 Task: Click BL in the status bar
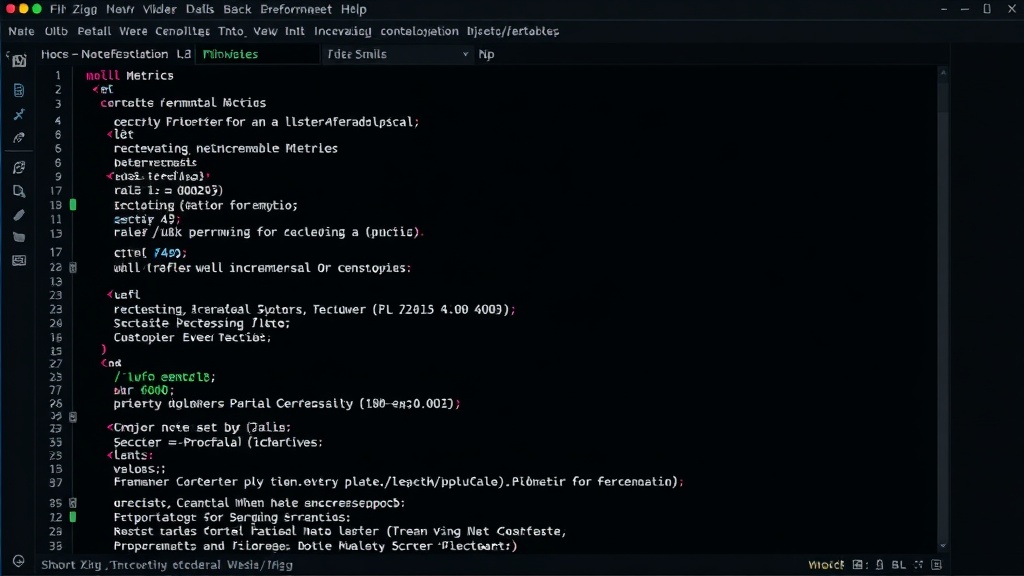pos(899,565)
